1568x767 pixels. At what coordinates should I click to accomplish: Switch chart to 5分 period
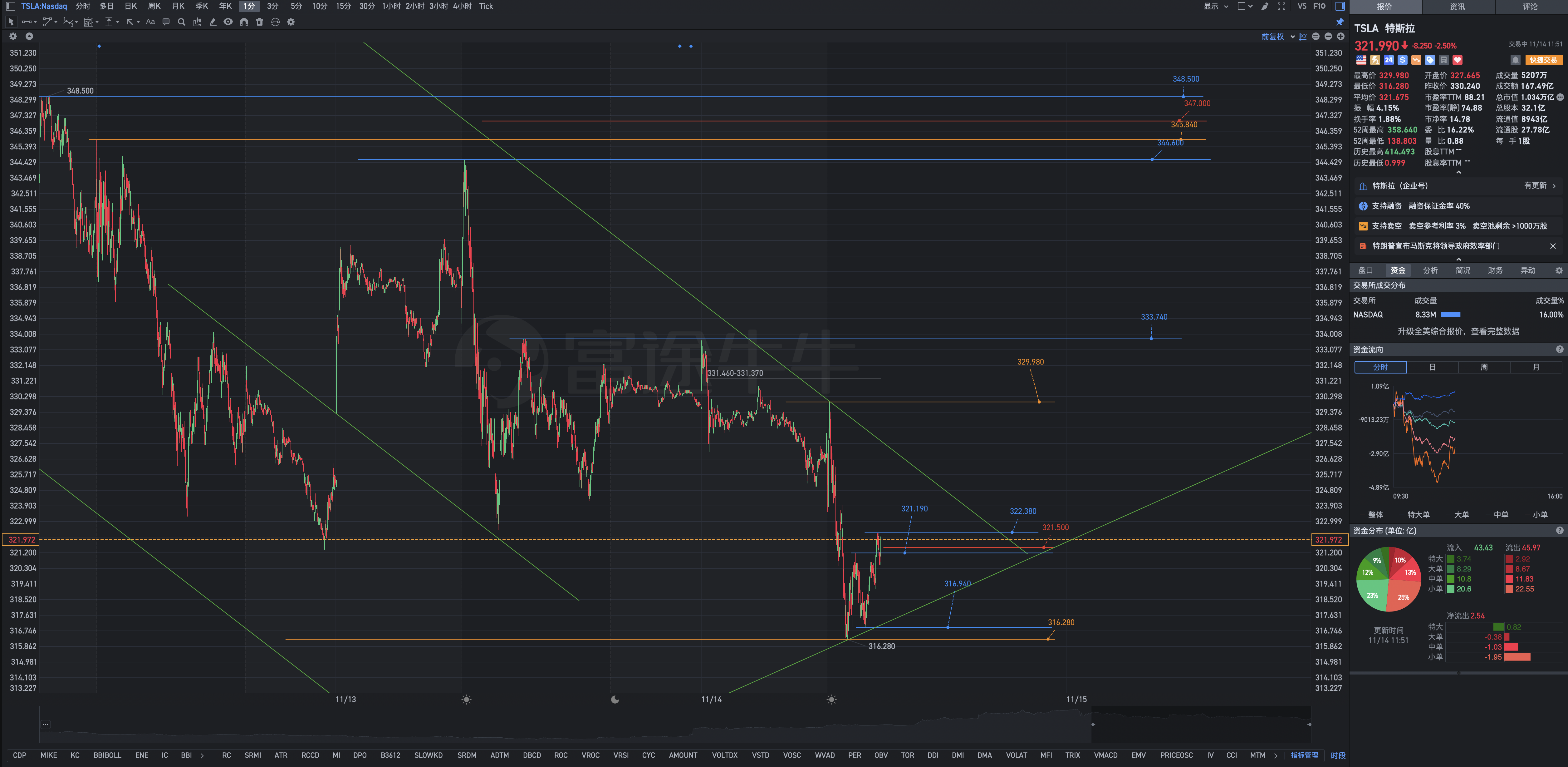296,6
